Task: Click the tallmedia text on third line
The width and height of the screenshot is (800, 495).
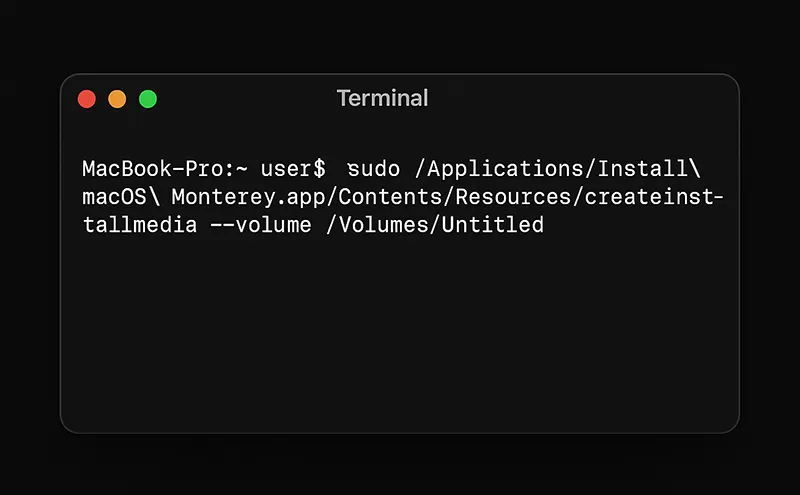Action: [x=139, y=225]
